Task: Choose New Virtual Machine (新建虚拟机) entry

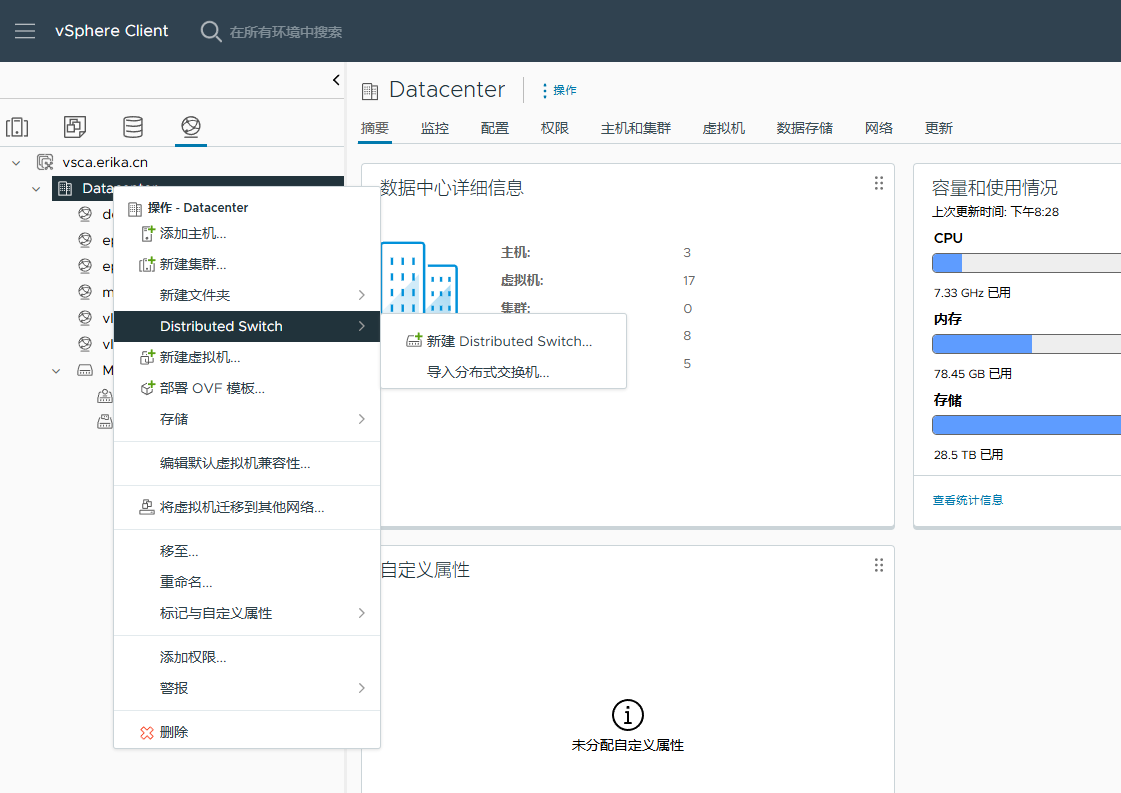Action: [247, 357]
